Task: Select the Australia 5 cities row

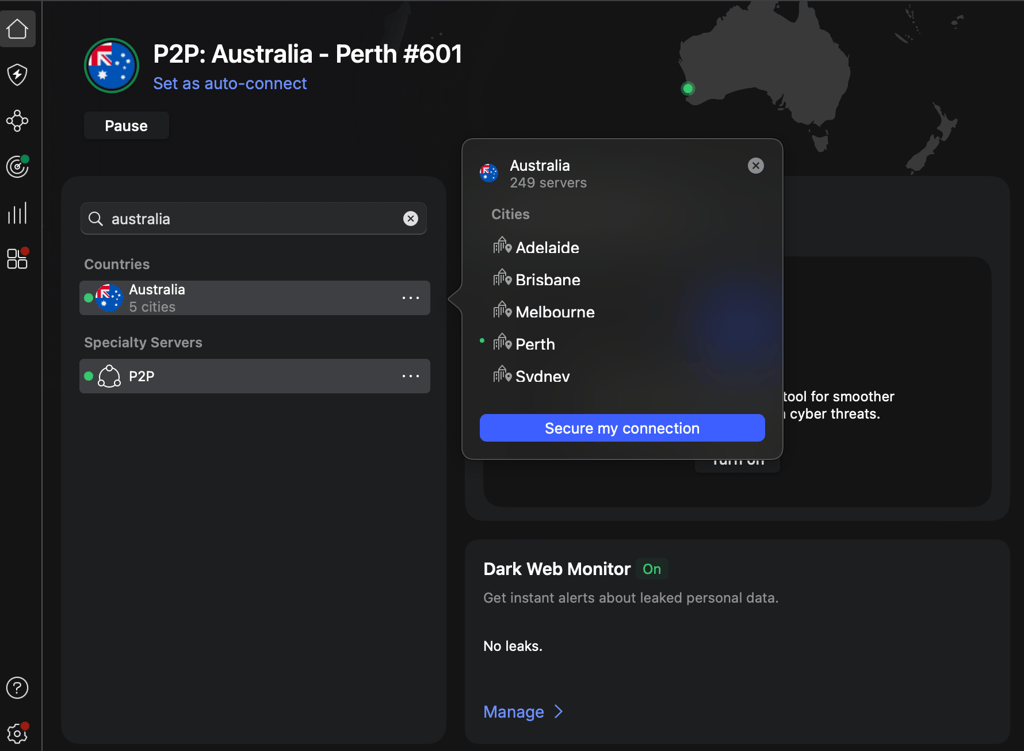Action: [x=255, y=298]
